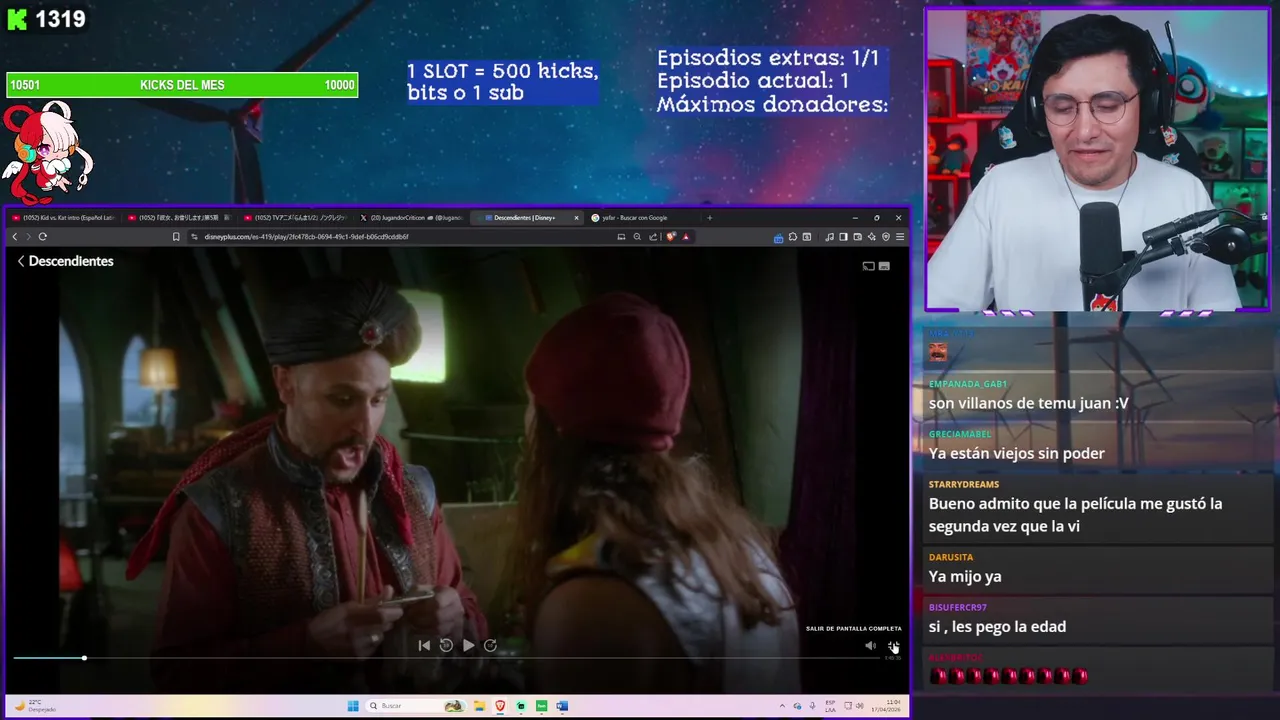
Task: Click the streamer webcam feed
Action: [1097, 160]
